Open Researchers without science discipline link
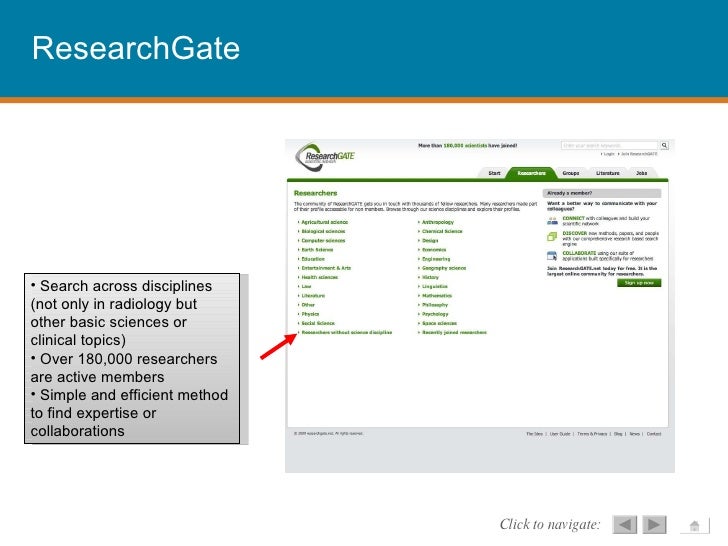Image resolution: width=728 pixels, height=546 pixels. 347,332
